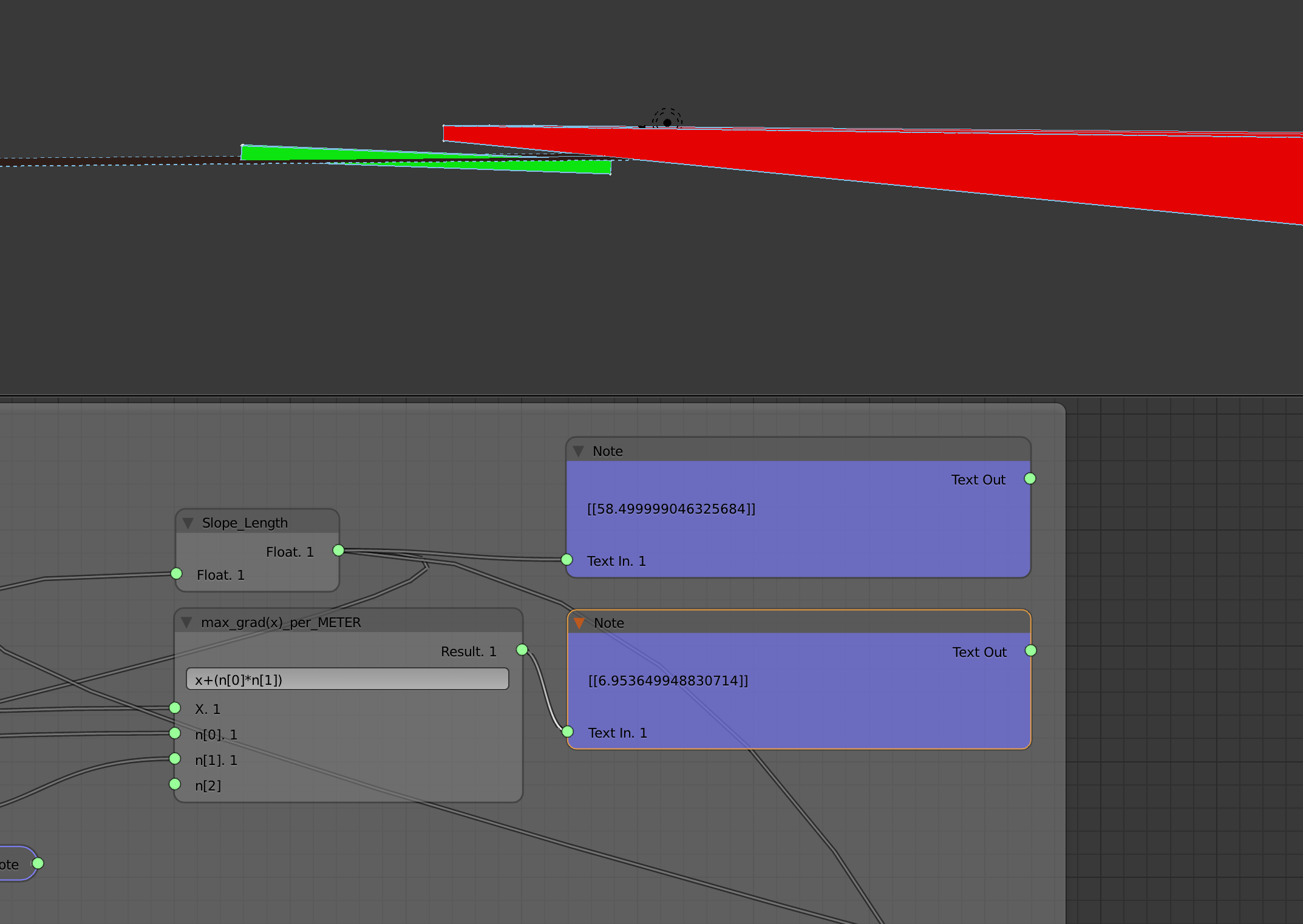Click the Result output socket
The height and width of the screenshot is (924, 1303).
click(522, 650)
